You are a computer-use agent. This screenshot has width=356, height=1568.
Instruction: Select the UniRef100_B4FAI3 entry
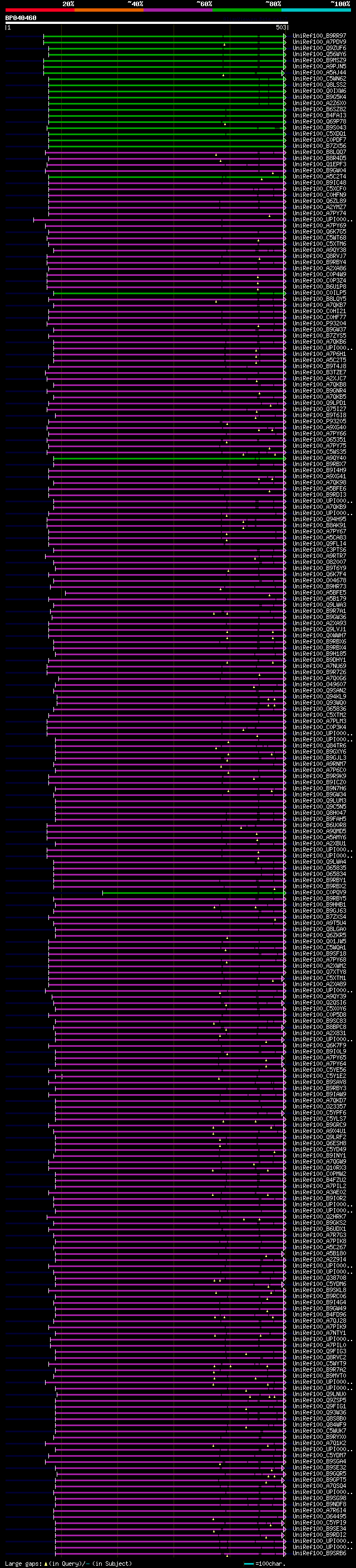[x=319, y=115]
